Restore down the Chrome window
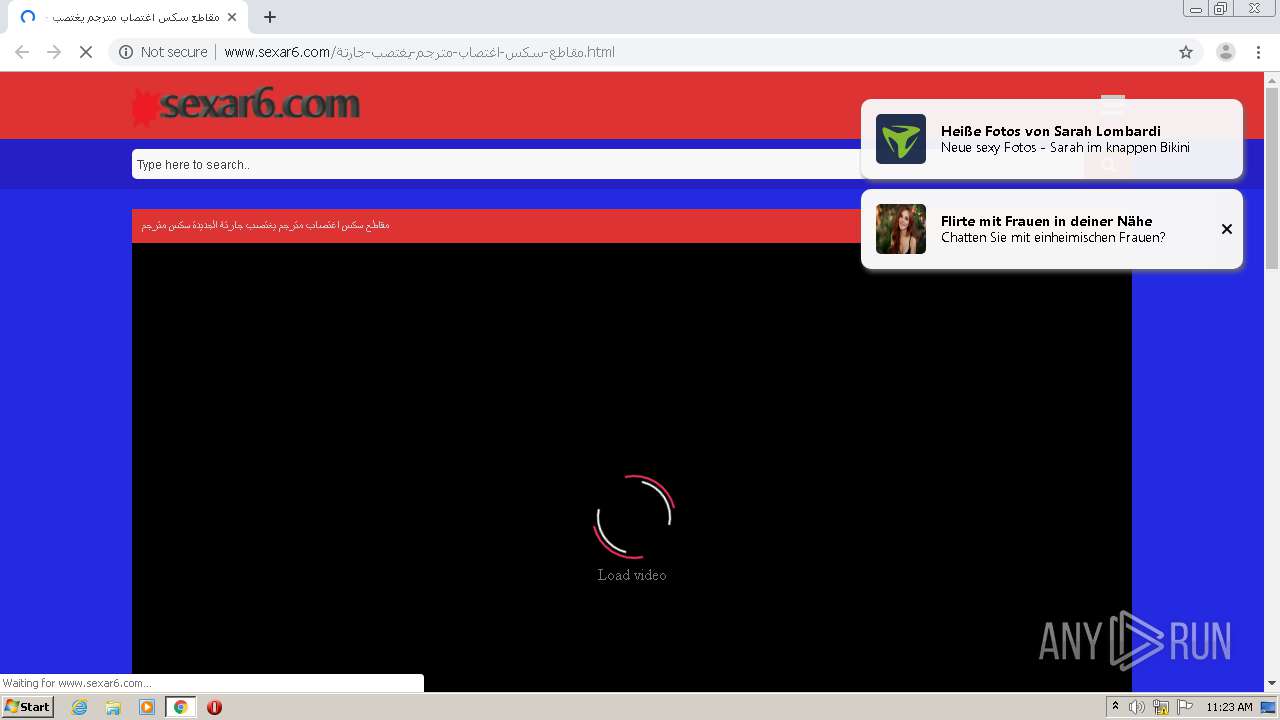The image size is (1280, 720). tap(1221, 9)
